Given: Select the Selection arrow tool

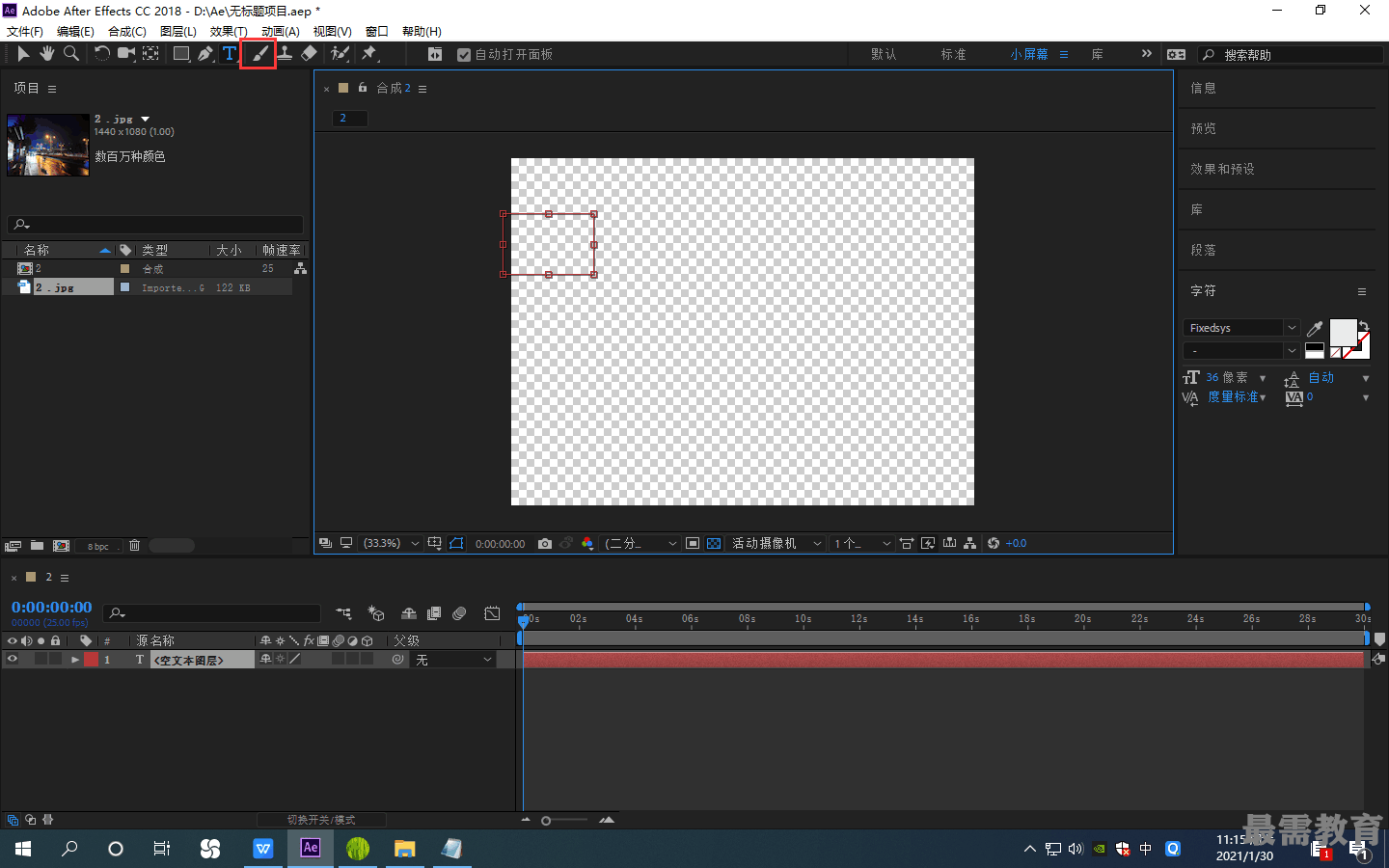Looking at the screenshot, I should (x=23, y=54).
